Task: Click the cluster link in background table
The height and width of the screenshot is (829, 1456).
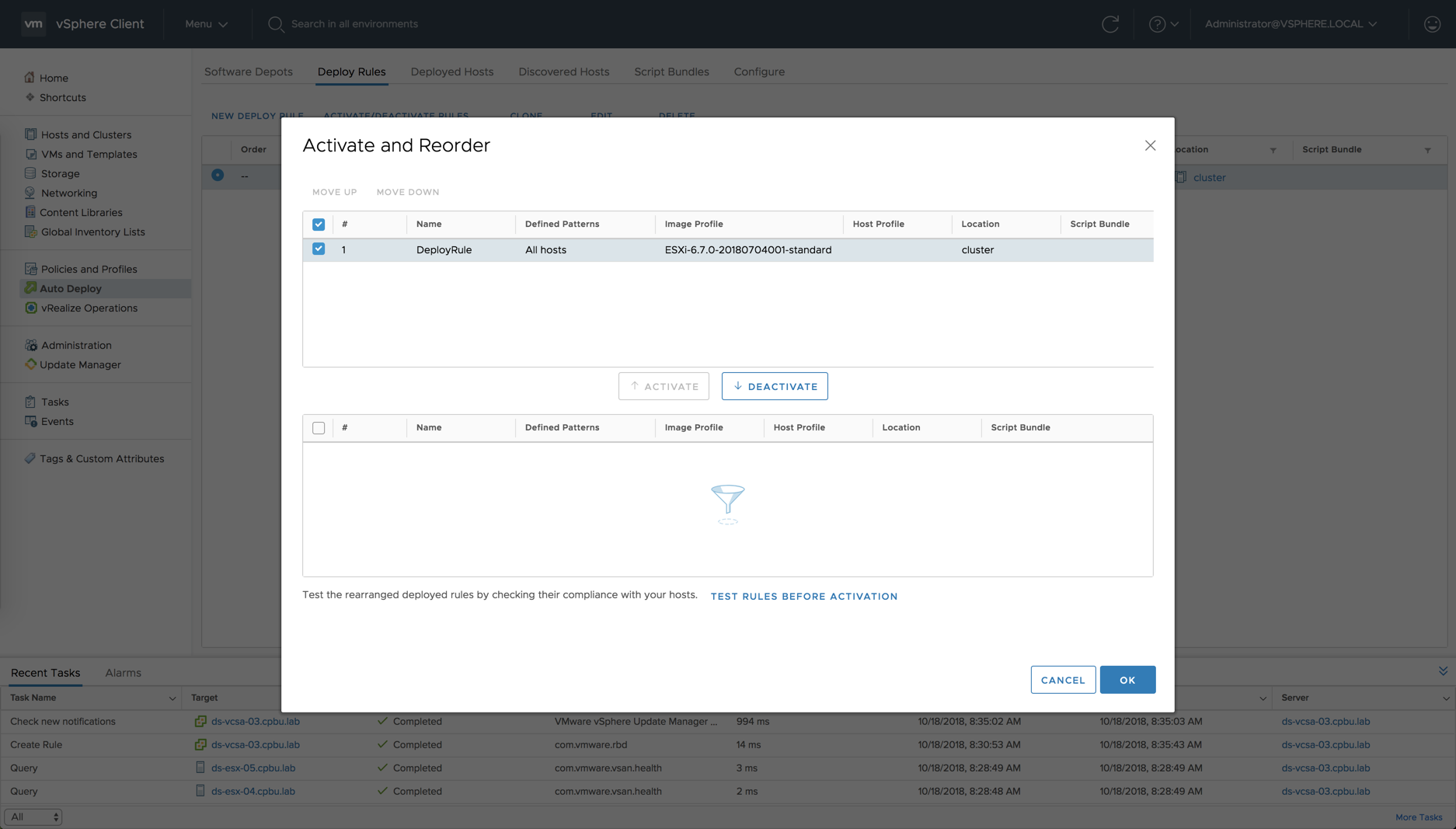Action: (1209, 177)
